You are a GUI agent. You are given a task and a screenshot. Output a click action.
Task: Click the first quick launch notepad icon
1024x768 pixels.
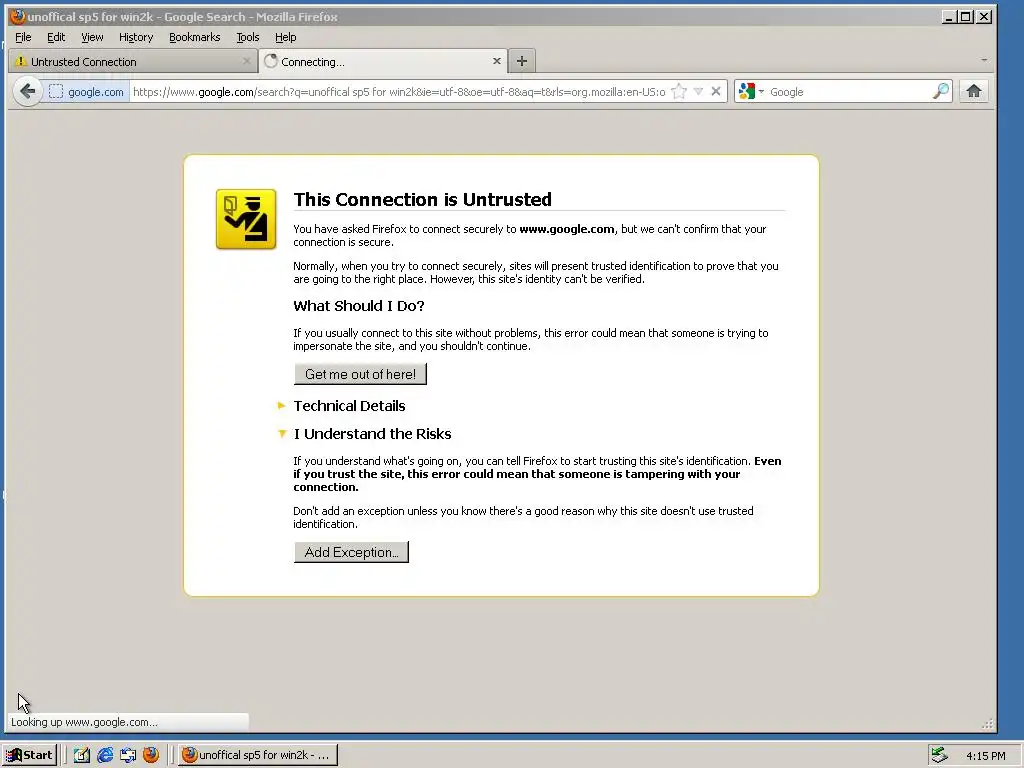point(82,755)
